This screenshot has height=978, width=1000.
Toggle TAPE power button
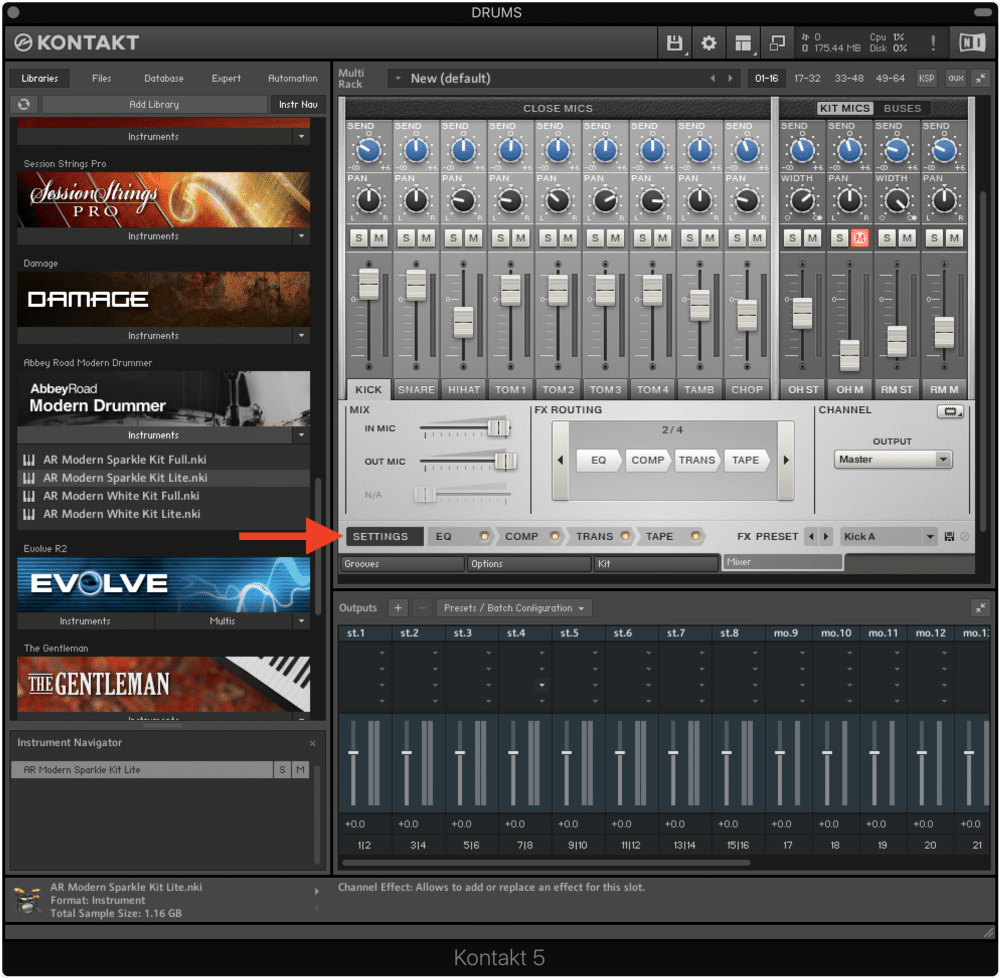pos(696,537)
